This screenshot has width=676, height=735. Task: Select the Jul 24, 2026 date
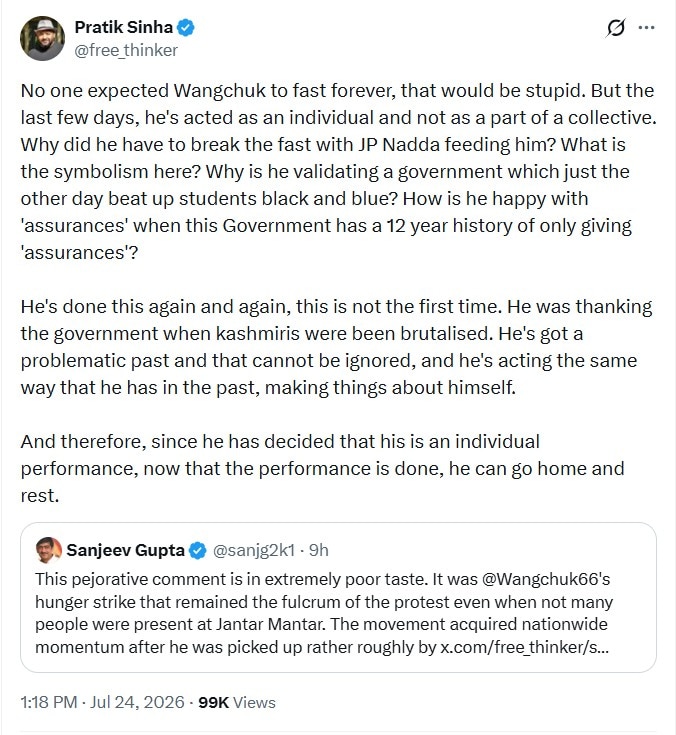click(x=137, y=702)
